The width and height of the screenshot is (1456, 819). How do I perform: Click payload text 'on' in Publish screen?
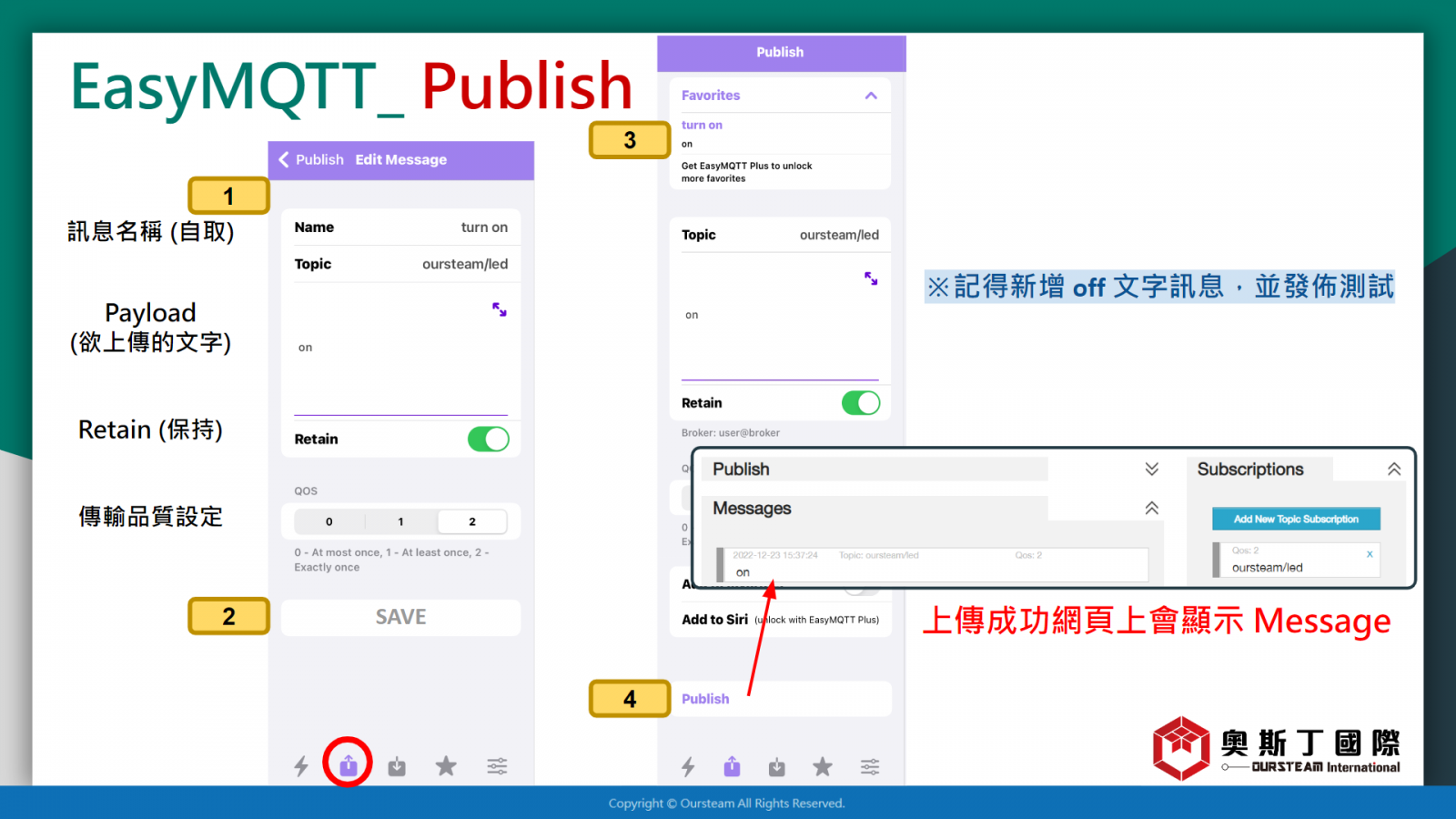[x=692, y=315]
